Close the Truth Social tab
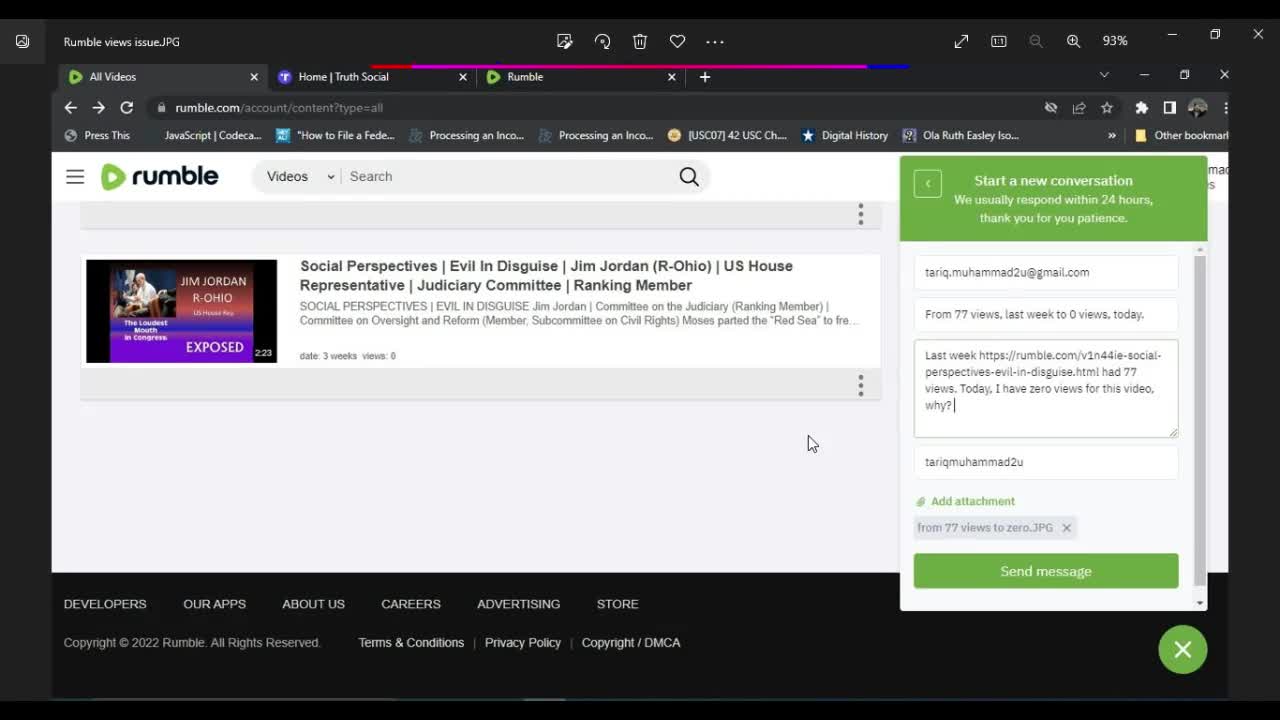The width and height of the screenshot is (1280, 720). (x=463, y=77)
